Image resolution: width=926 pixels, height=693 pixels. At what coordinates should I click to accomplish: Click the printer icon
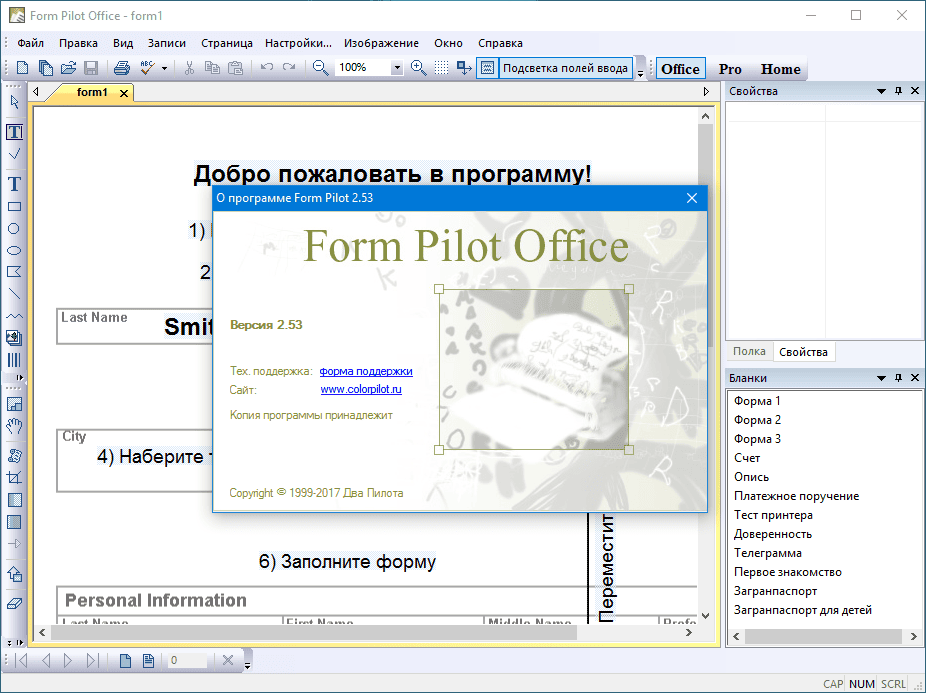(x=122, y=68)
